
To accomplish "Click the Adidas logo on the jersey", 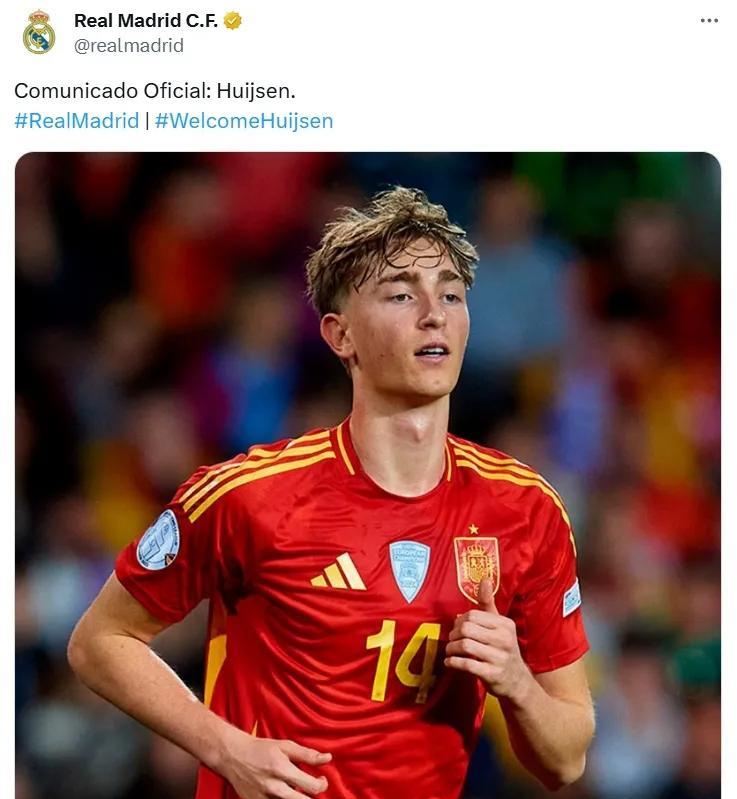I will click(x=337, y=572).
